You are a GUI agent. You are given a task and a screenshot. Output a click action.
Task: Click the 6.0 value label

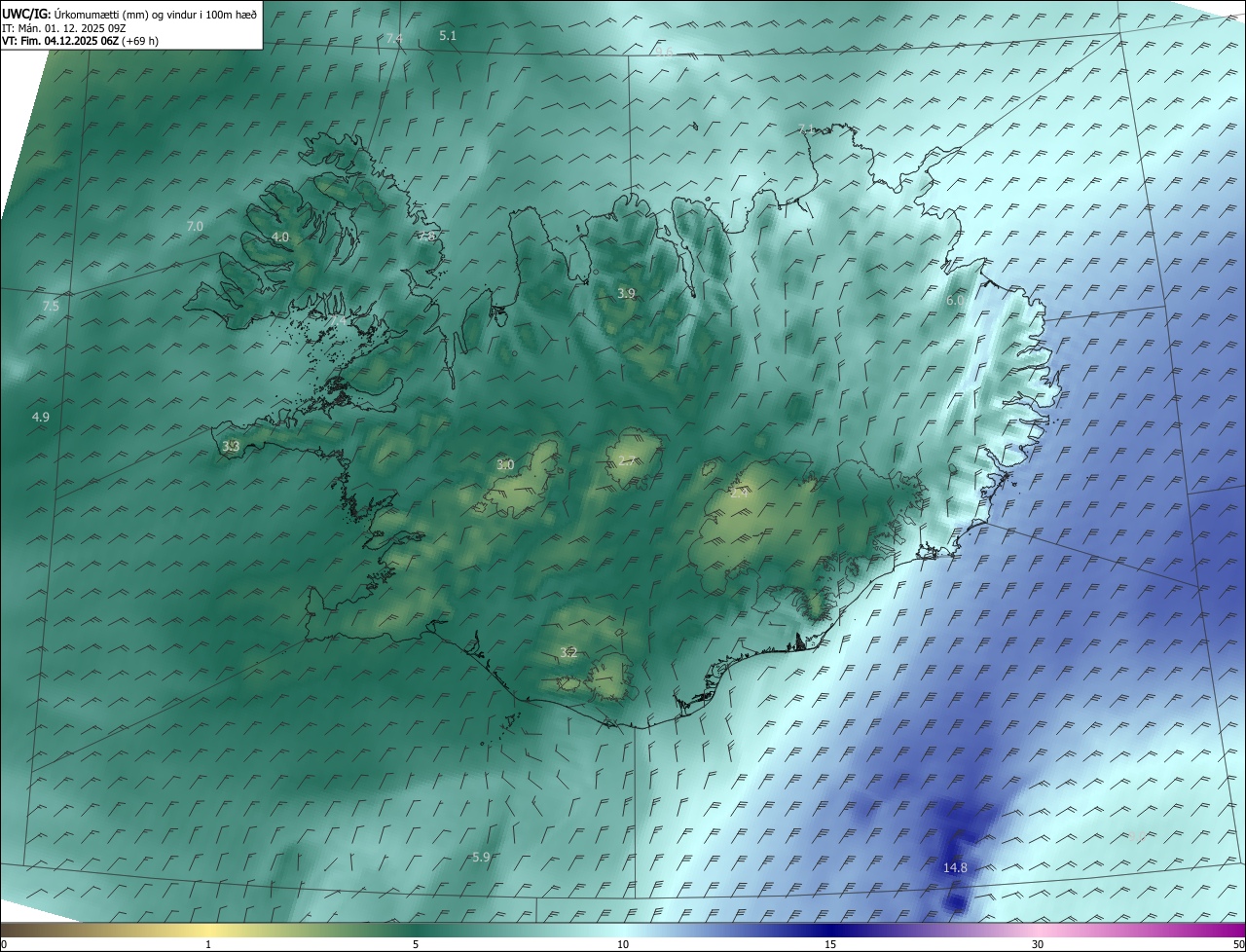pyautogui.click(x=955, y=301)
